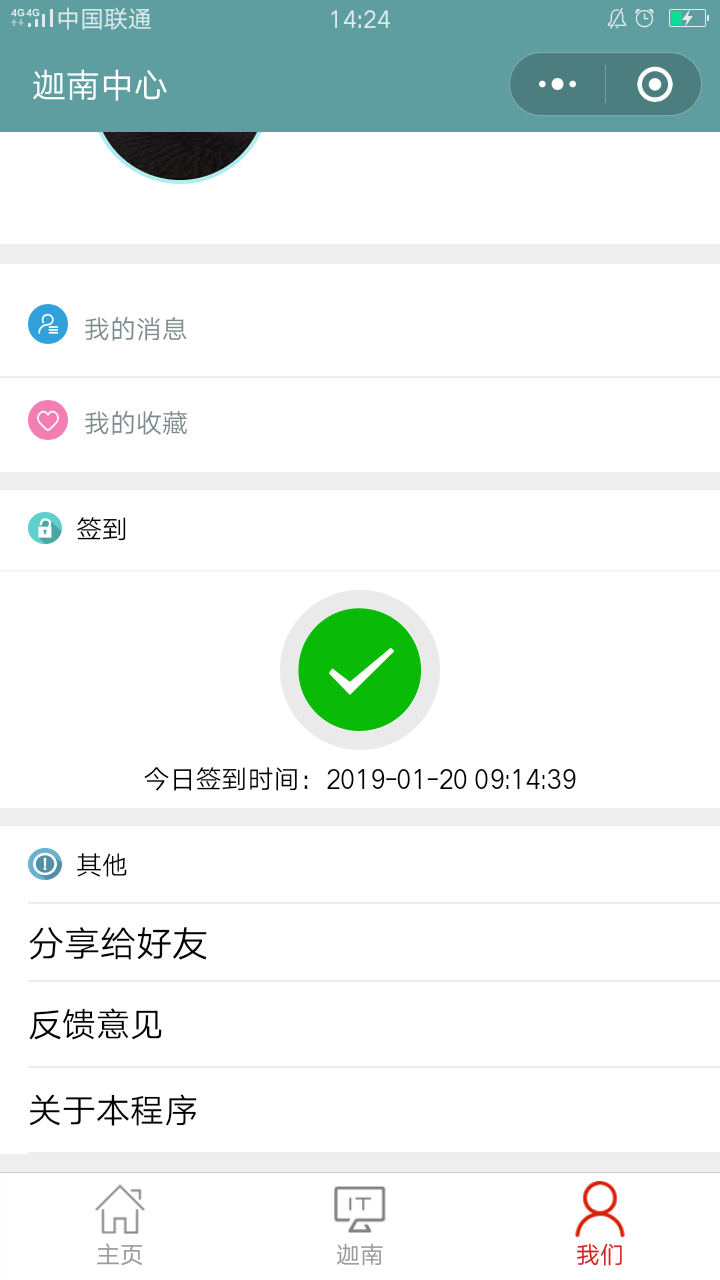Tap the teal lock 签到 icon
The height and width of the screenshot is (1280, 720).
pos(45,528)
